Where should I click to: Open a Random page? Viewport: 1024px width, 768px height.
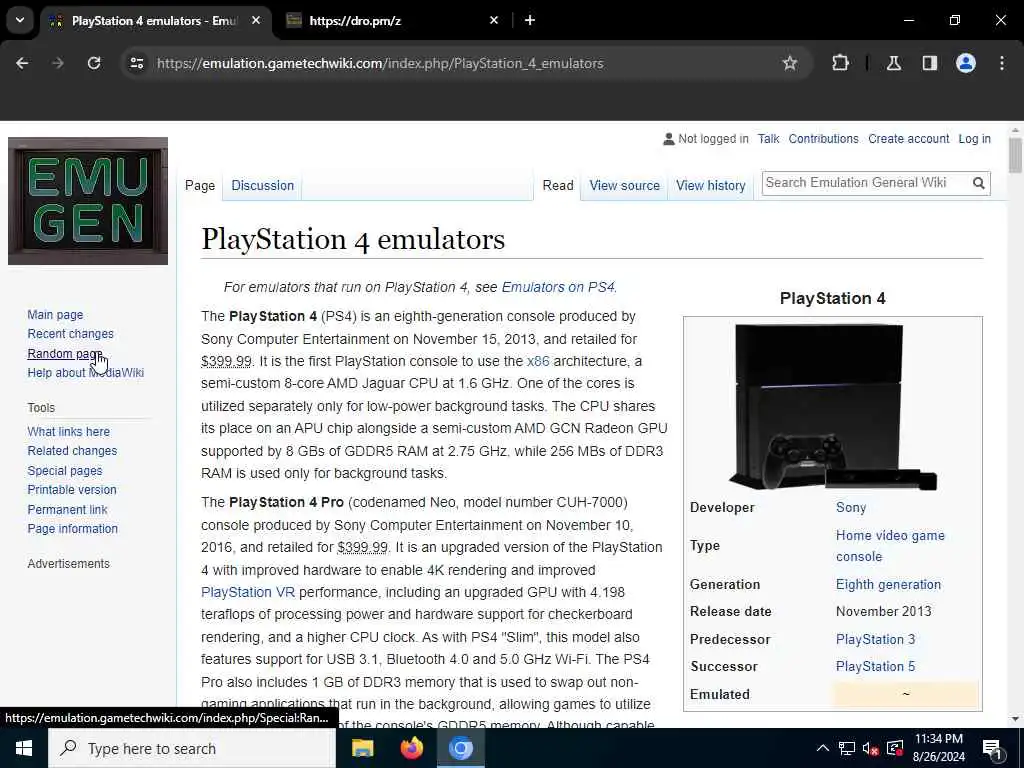pyautogui.click(x=65, y=353)
